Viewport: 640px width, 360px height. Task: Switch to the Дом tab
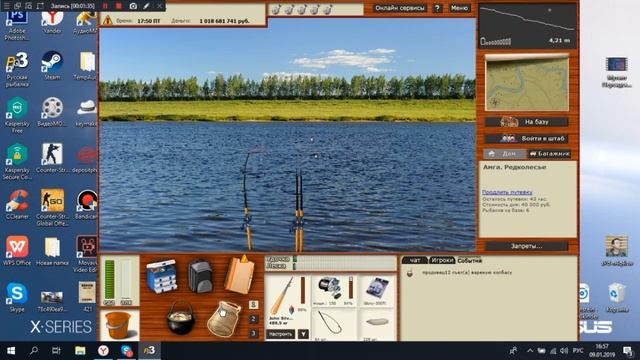coord(504,154)
